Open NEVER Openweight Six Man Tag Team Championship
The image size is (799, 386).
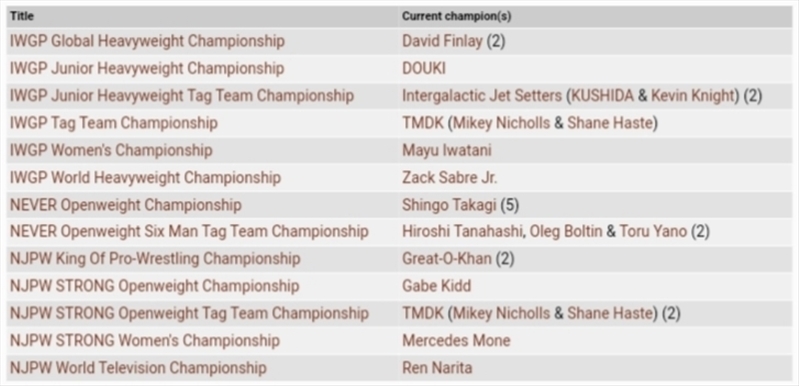coord(189,232)
